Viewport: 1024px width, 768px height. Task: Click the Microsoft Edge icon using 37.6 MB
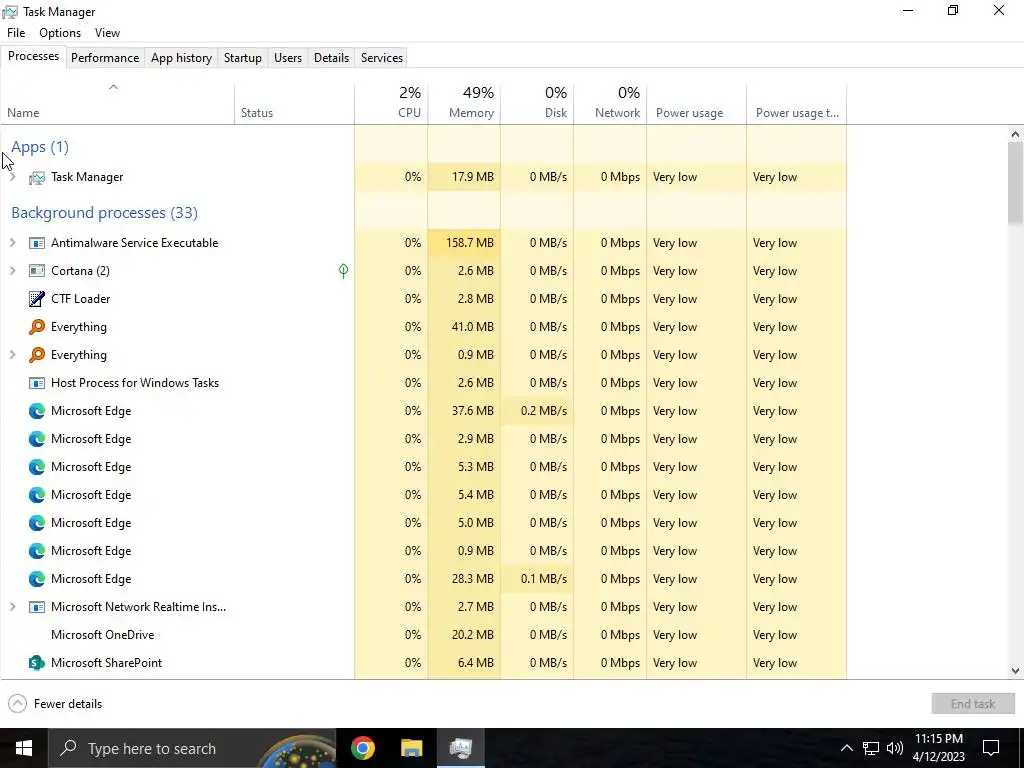pos(37,411)
